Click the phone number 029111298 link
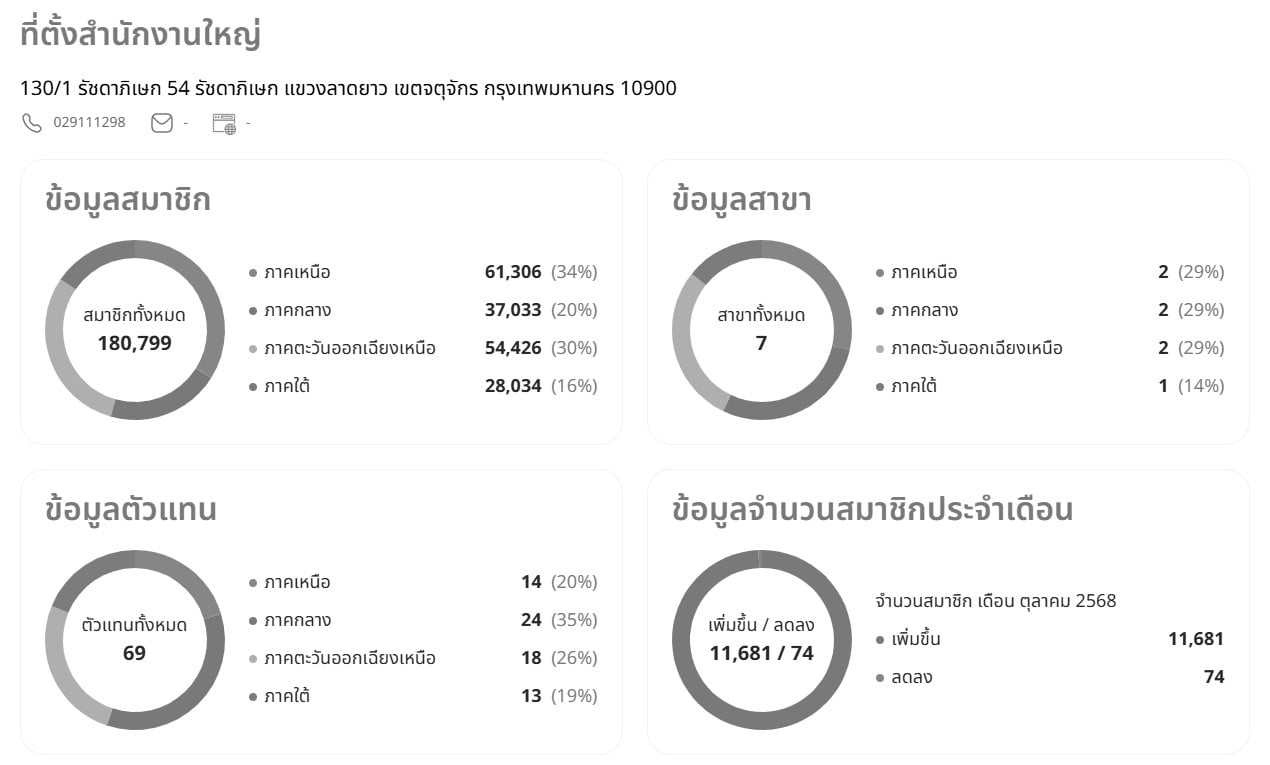Viewport: 1270px width, 765px height. (88, 121)
